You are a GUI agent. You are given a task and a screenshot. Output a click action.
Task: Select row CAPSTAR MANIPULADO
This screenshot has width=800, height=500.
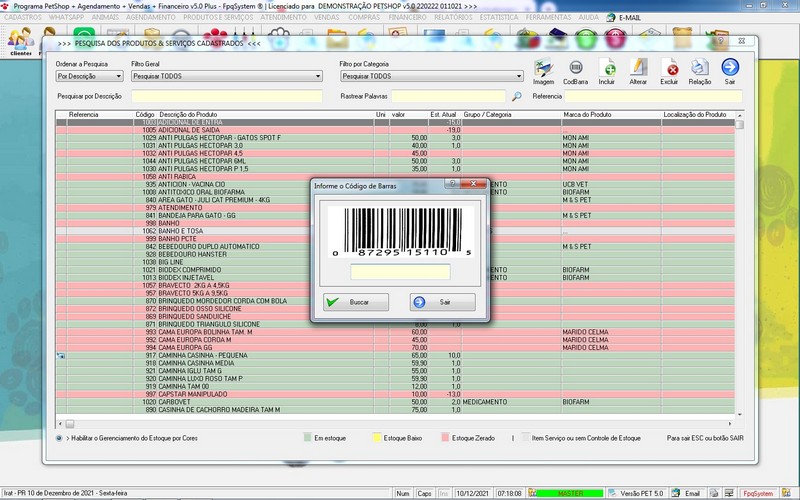coord(395,394)
